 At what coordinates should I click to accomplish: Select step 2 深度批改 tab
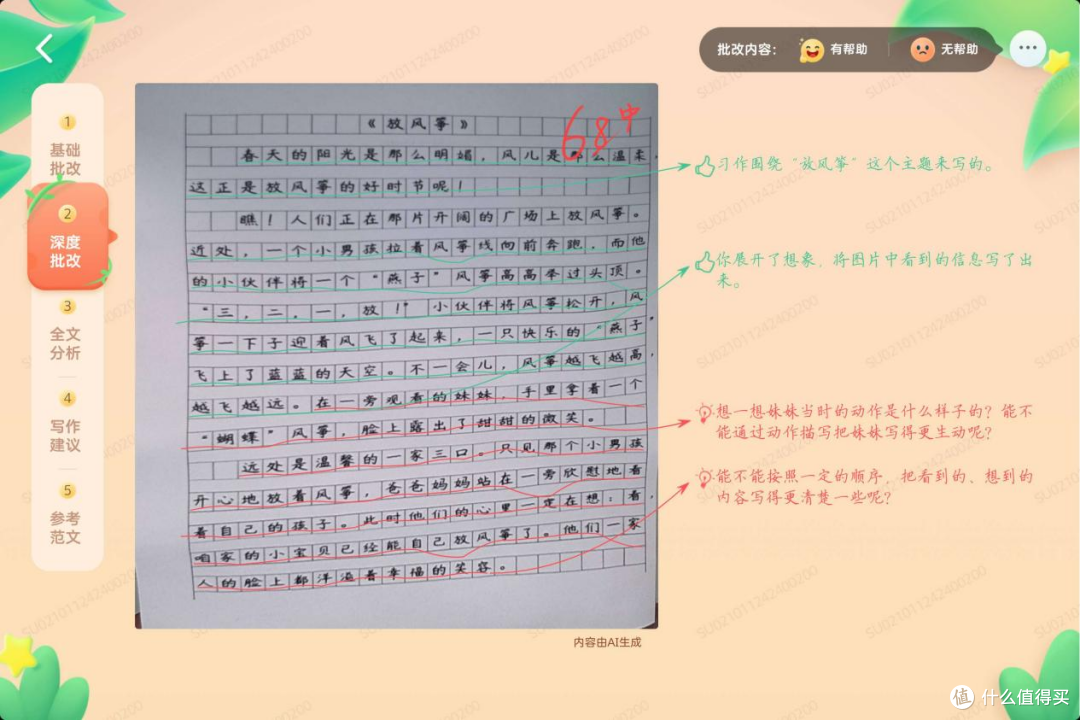[x=66, y=237]
